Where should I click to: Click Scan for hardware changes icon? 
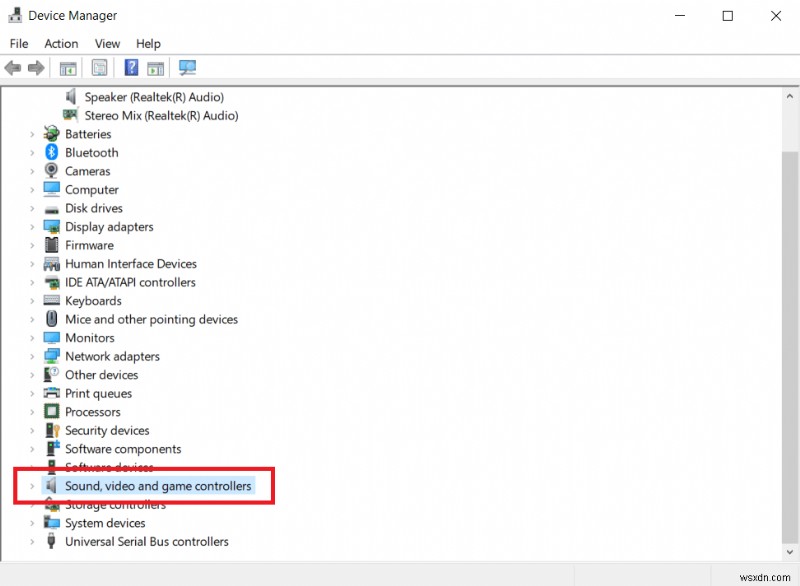pyautogui.click(x=187, y=68)
